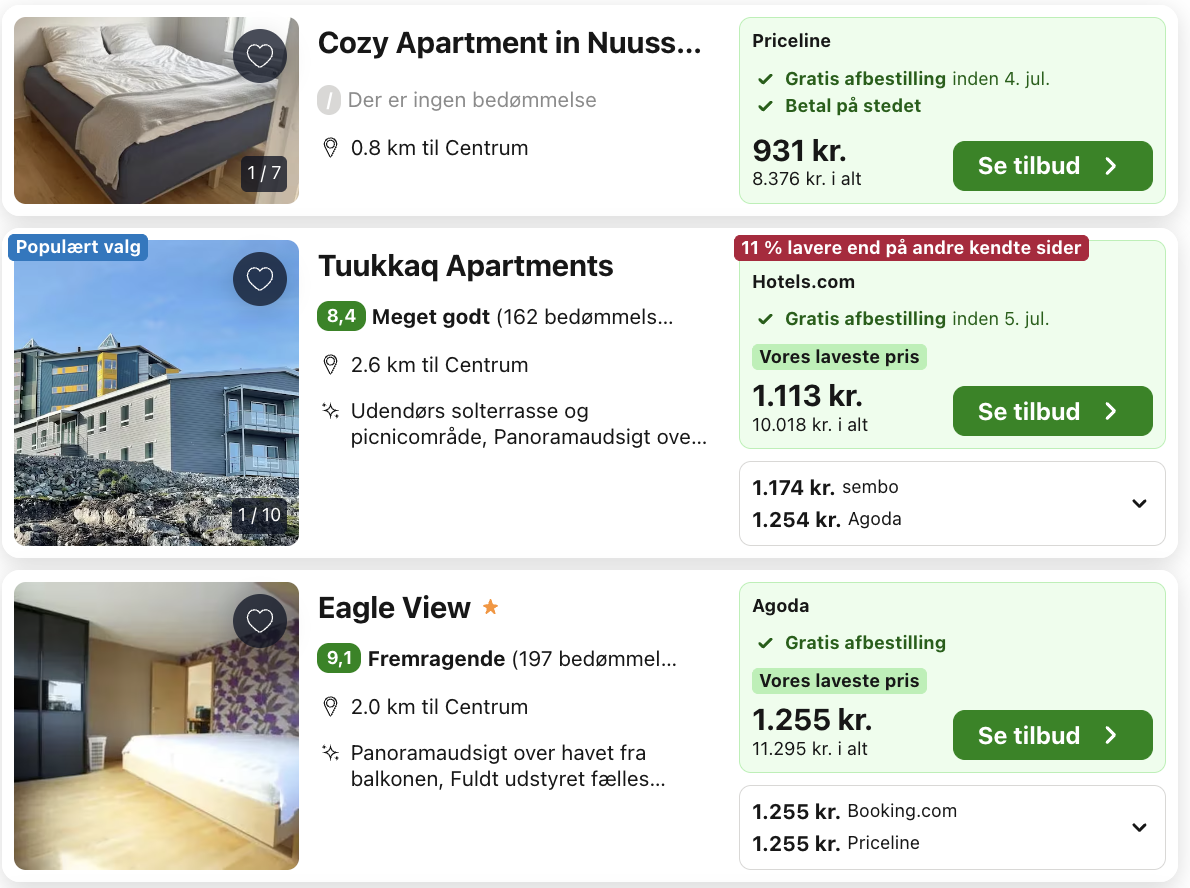Viewport: 1190px width, 888px height.
Task: Open the Cozy Apartment in Nuuss... title
Action: [509, 43]
